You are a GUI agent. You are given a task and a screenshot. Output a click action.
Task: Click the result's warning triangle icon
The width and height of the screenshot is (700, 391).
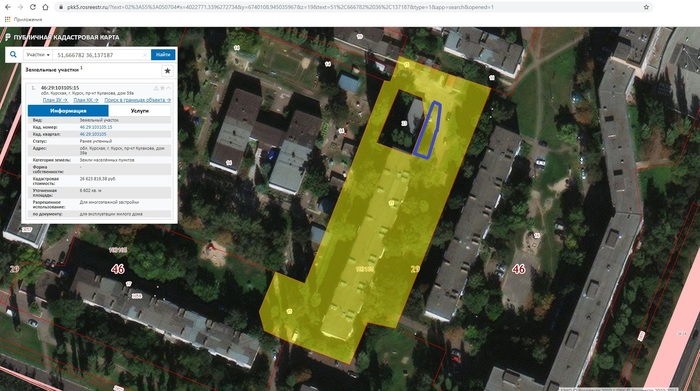pos(156,88)
